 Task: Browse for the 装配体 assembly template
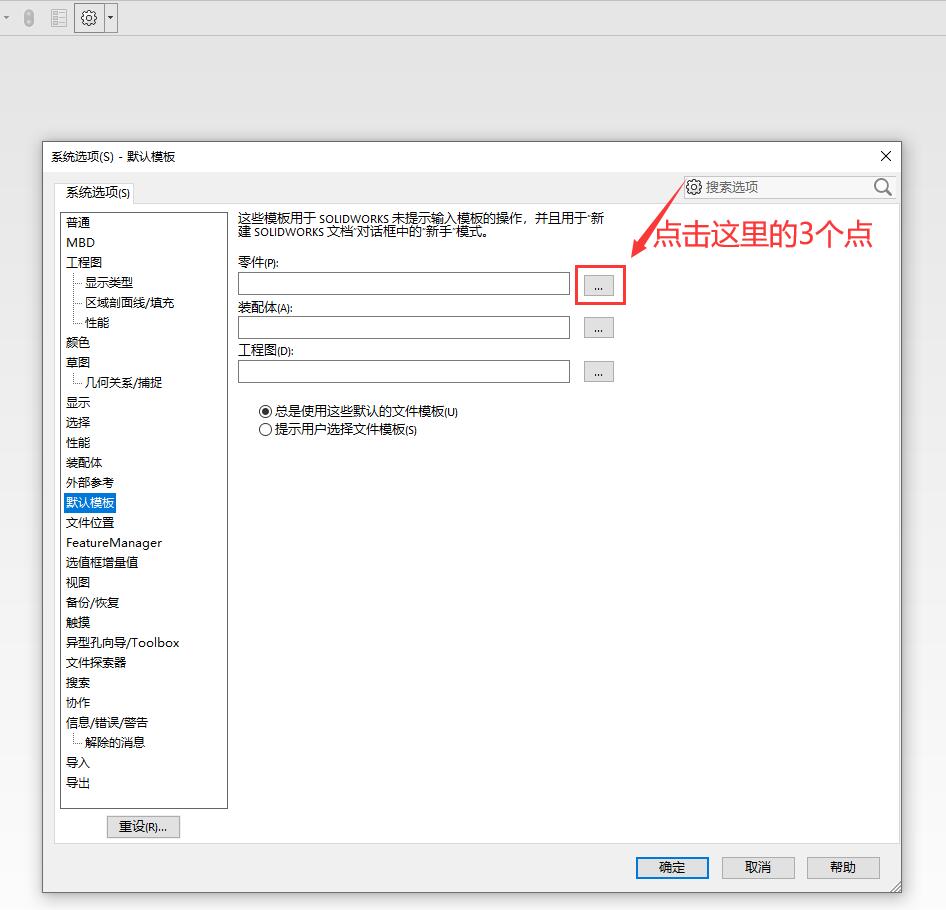[x=598, y=328]
